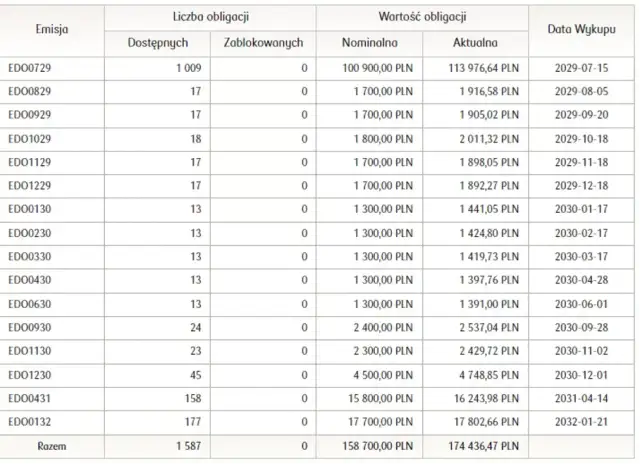Click the Nominalna column header
Image resolution: width=640 pixels, height=464 pixels.
tap(370, 44)
